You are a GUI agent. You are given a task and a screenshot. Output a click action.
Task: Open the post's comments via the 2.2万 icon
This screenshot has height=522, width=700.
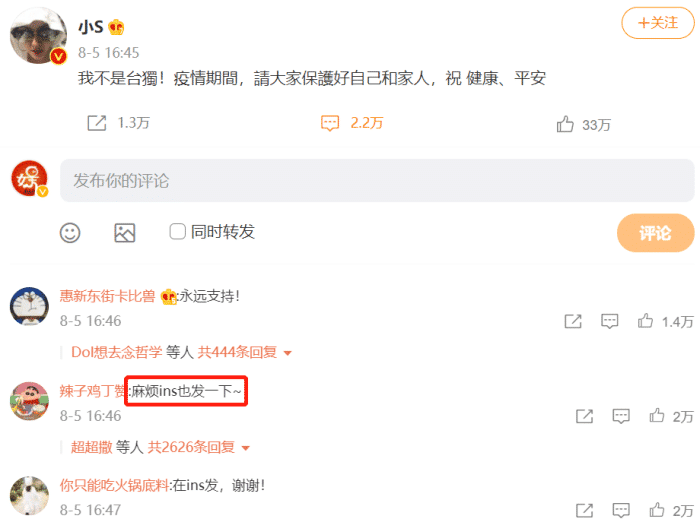pos(330,123)
